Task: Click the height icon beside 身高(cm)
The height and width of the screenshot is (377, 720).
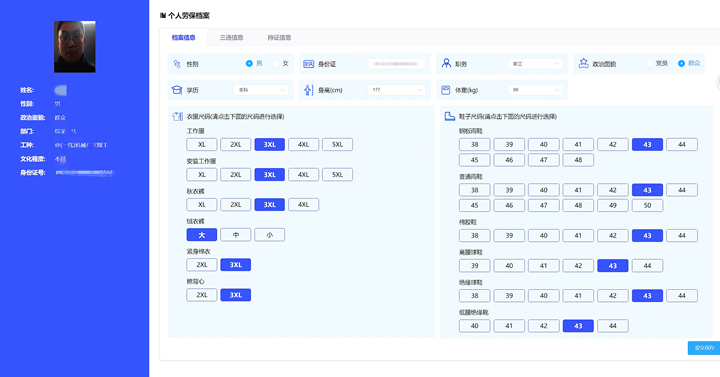Action: point(309,90)
